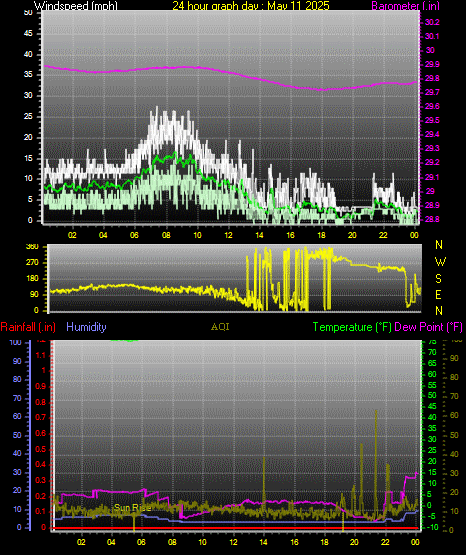Click the '25' windspeed axis value

click(x=28, y=116)
